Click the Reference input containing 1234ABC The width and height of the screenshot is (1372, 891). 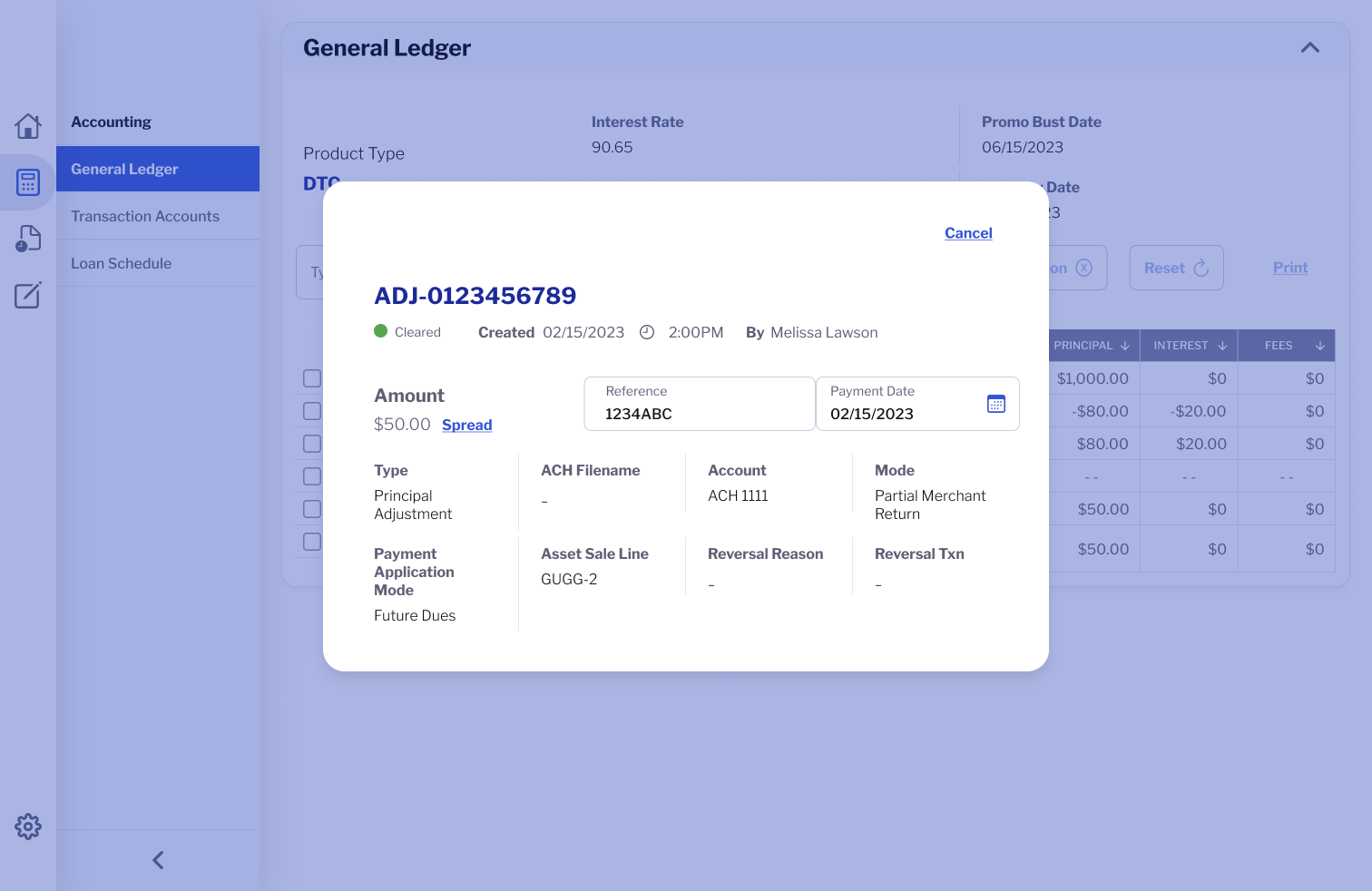click(x=699, y=413)
